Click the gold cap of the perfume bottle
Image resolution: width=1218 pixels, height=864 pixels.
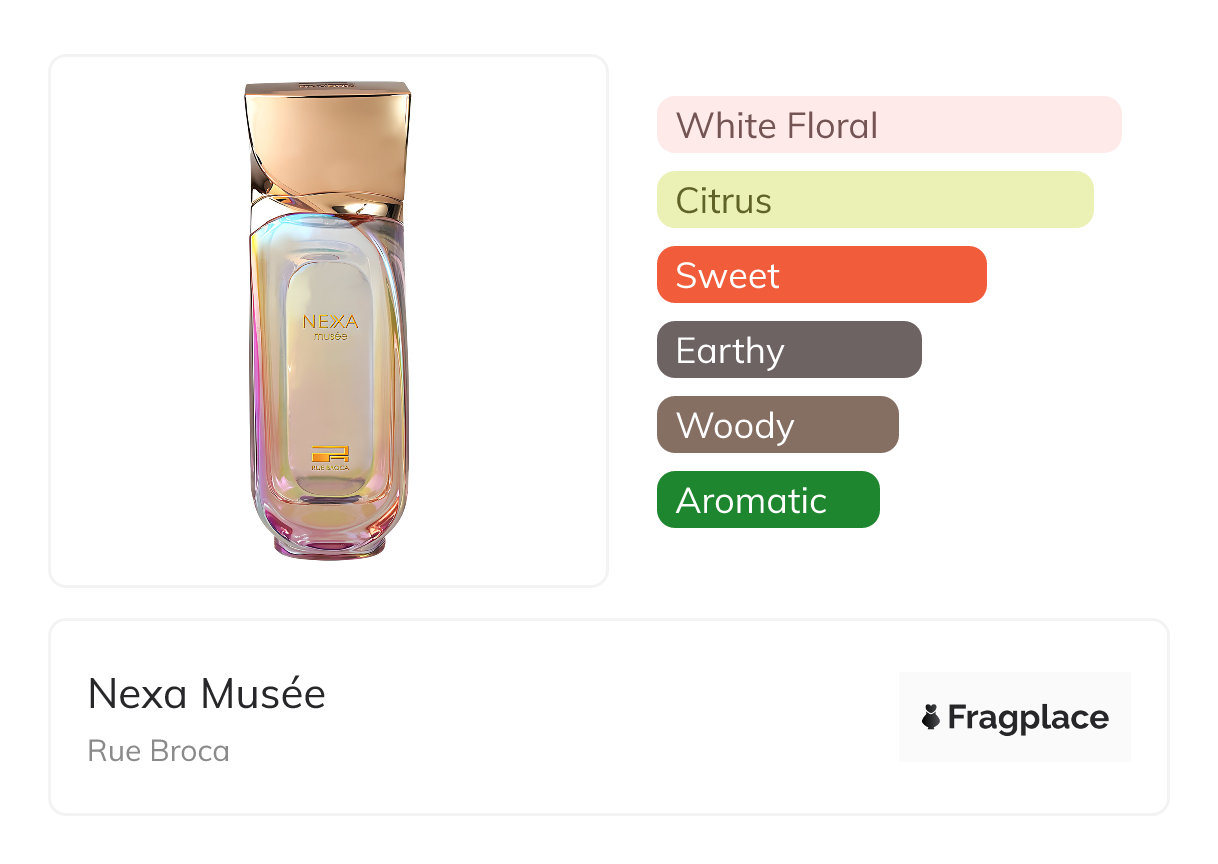(330, 135)
